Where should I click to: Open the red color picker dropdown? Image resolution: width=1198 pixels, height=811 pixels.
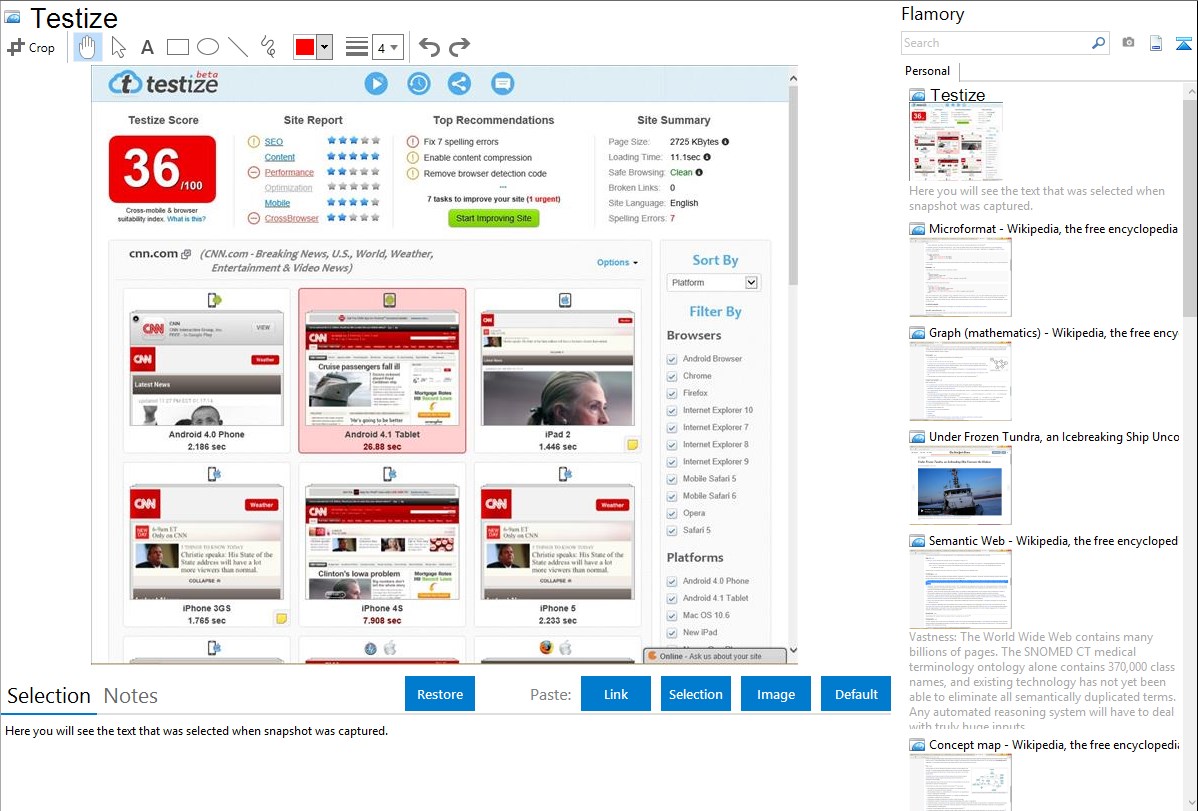click(324, 47)
